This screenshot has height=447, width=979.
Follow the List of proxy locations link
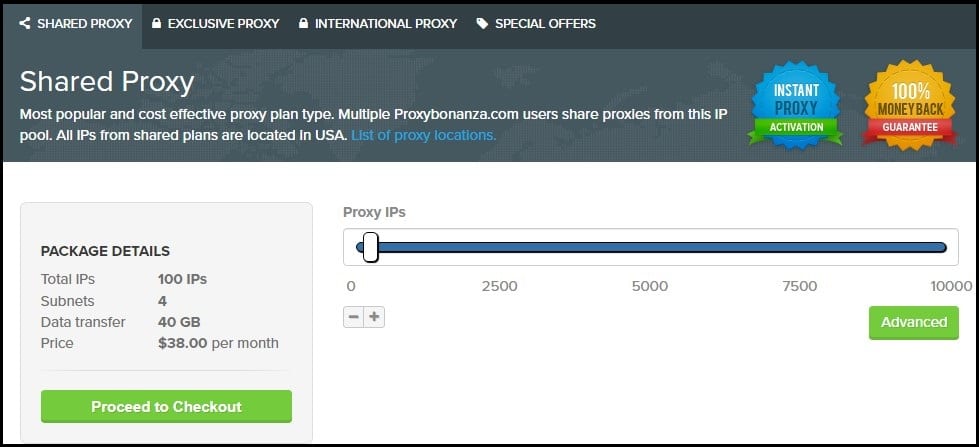423,134
